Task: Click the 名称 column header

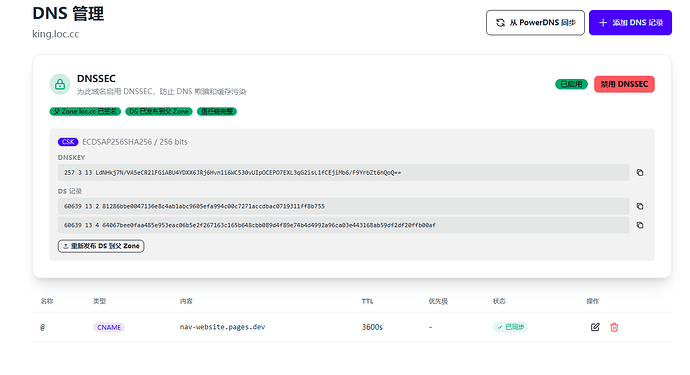Action: pos(47,301)
